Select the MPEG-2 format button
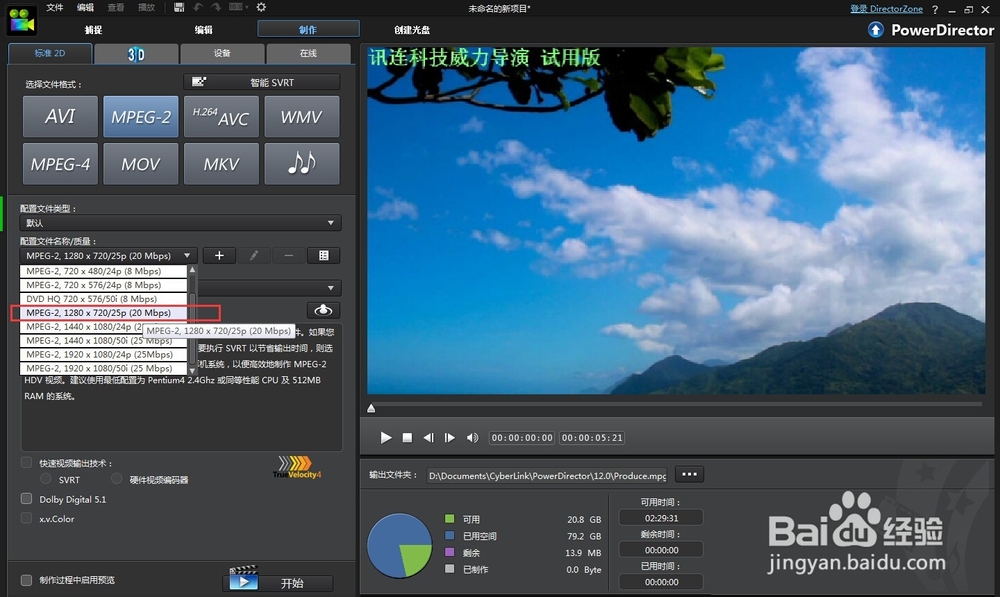 [x=141, y=117]
